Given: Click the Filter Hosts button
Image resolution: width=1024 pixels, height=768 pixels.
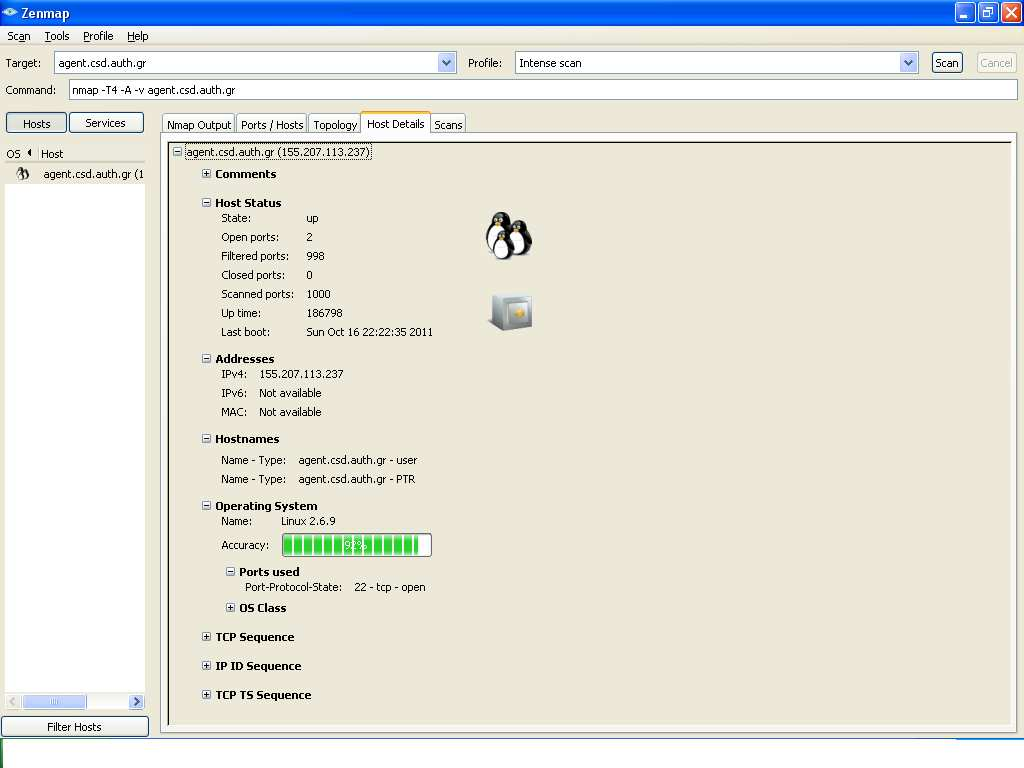Looking at the screenshot, I should [74, 727].
